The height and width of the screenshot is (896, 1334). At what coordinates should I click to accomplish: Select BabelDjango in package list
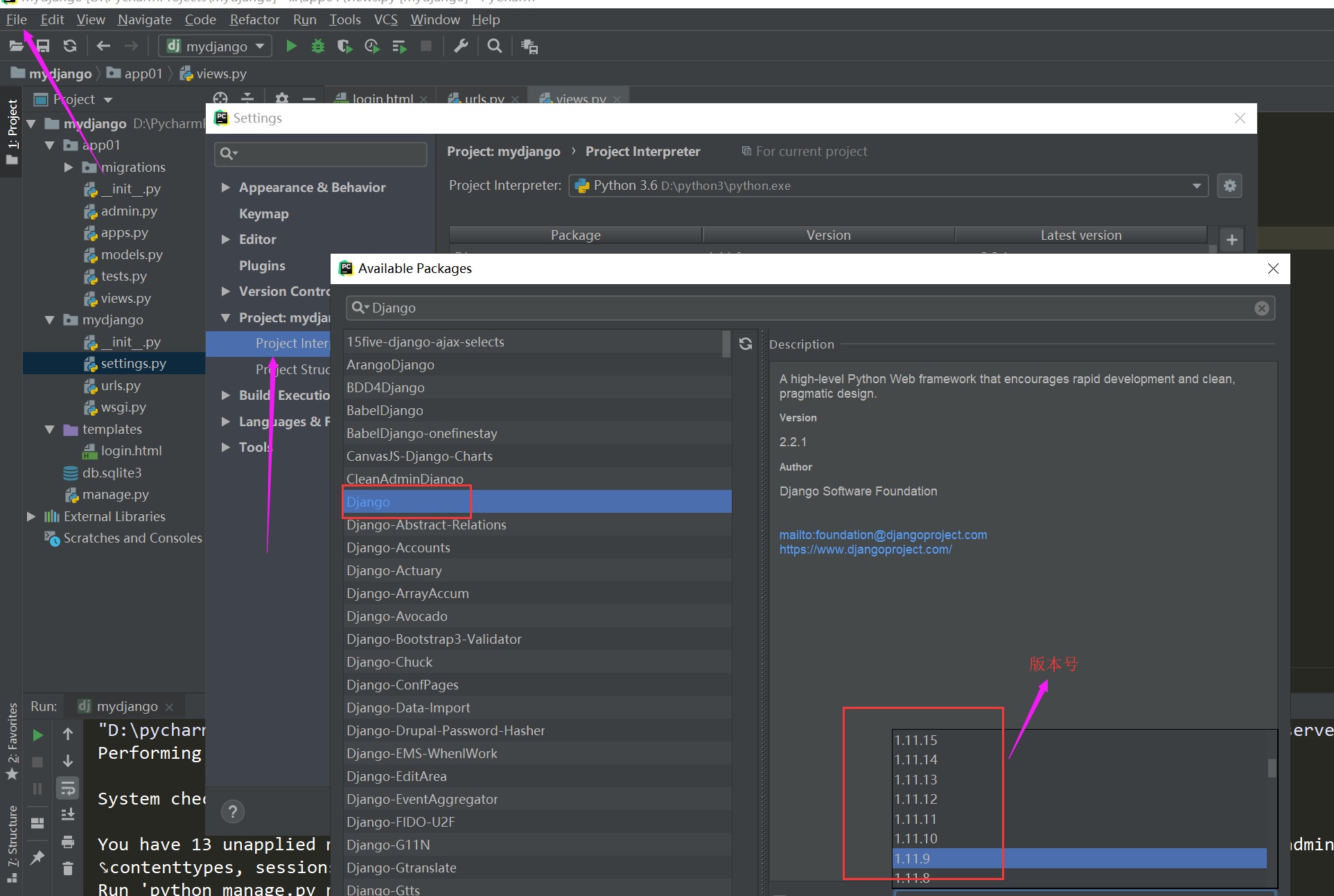538,410
